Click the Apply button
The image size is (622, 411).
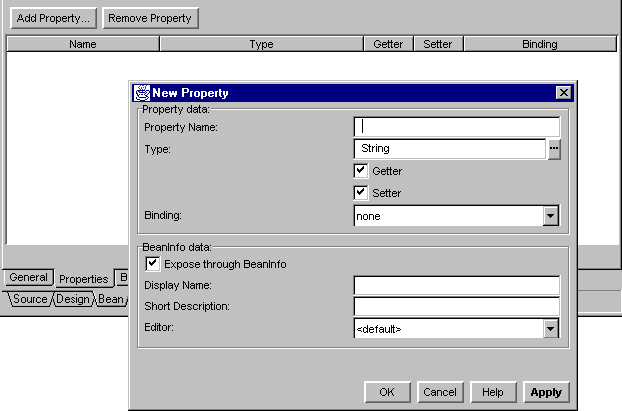(x=546, y=392)
